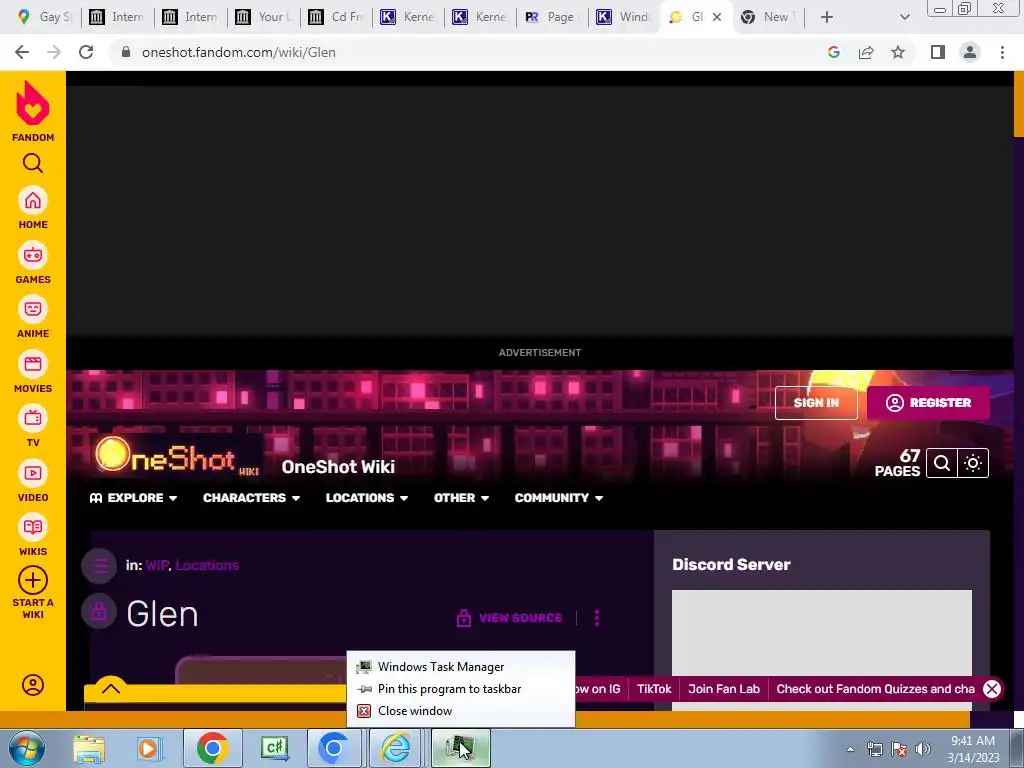Close the Fandom notification banner

coord(992,689)
